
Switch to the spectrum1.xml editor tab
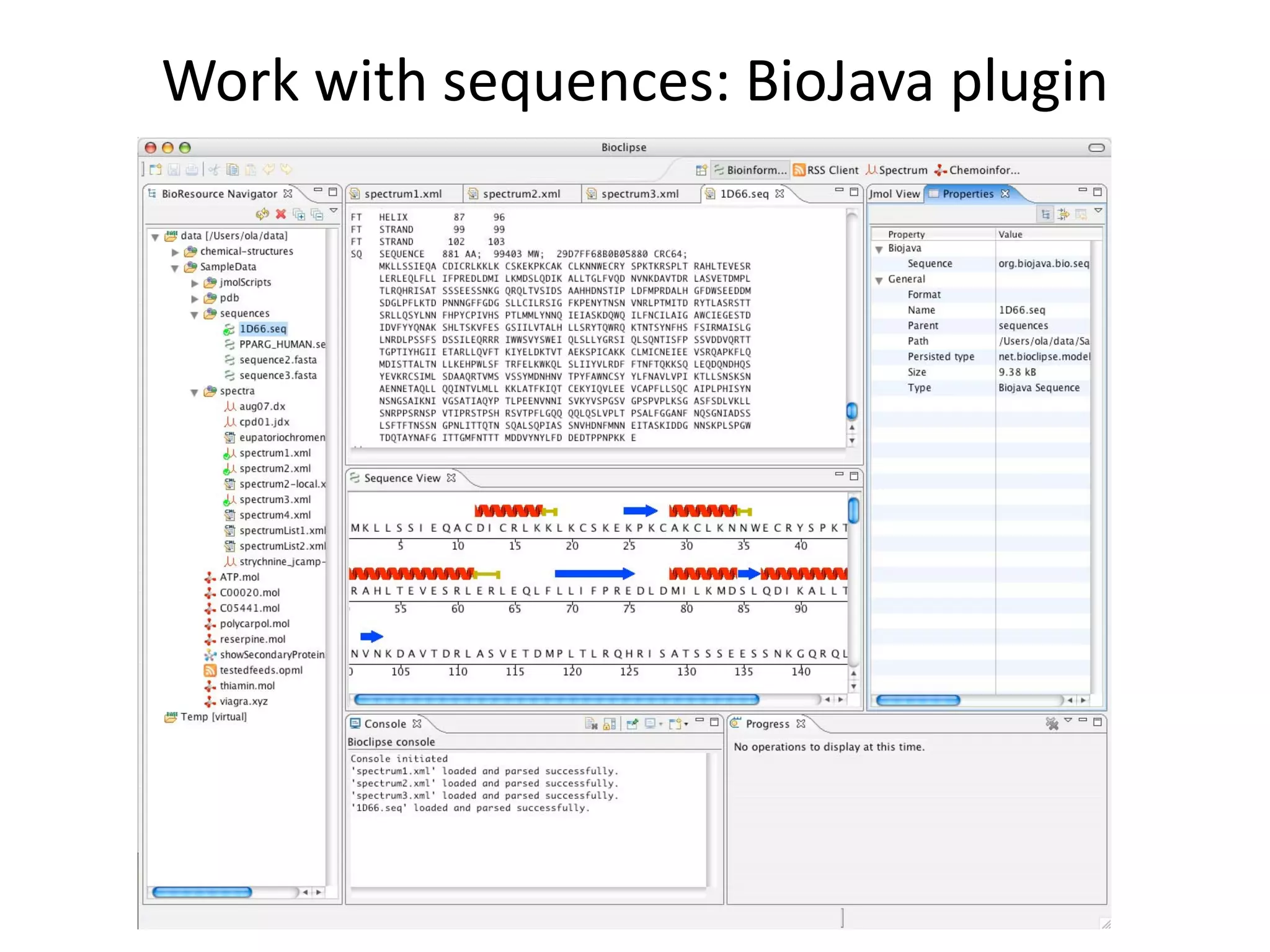[x=403, y=193]
